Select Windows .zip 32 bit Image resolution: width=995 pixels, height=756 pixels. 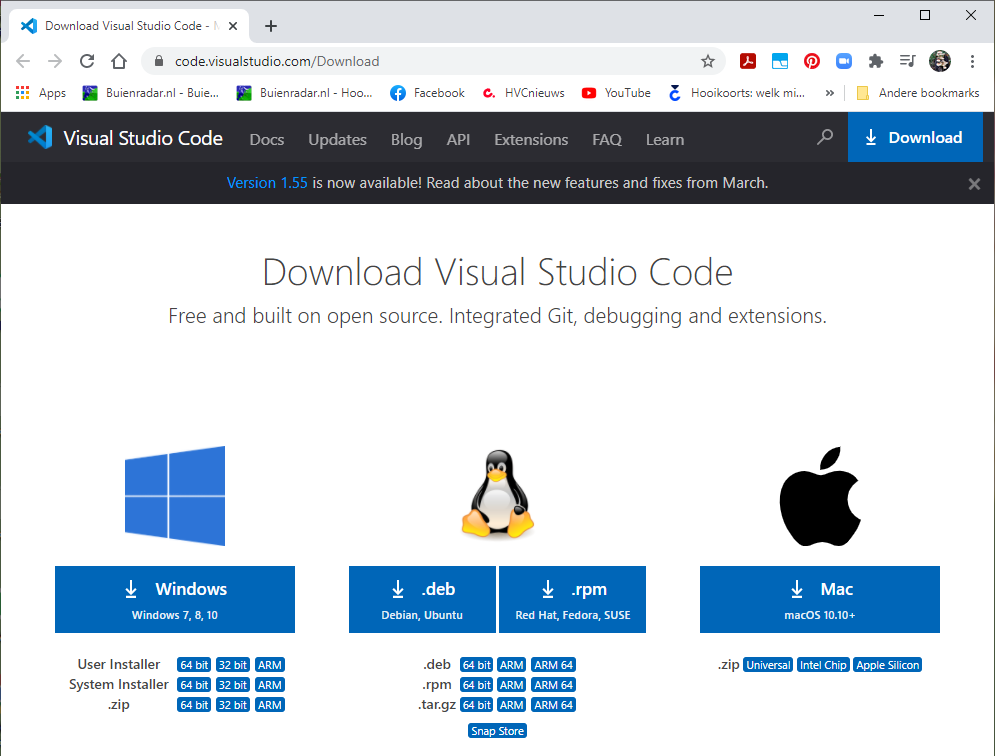(233, 705)
